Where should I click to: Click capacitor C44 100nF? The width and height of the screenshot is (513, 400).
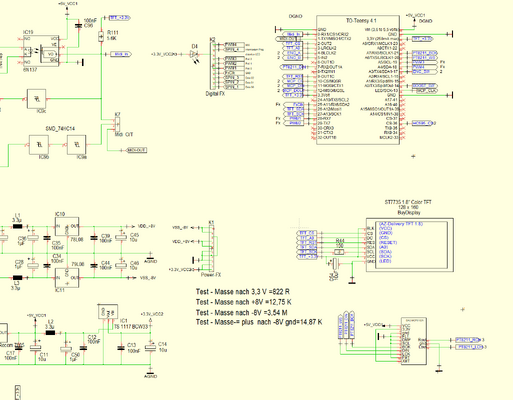94,266
